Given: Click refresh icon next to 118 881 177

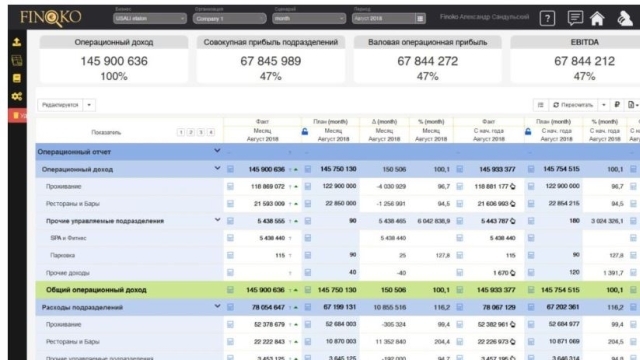Looking at the screenshot, I should [x=513, y=187].
